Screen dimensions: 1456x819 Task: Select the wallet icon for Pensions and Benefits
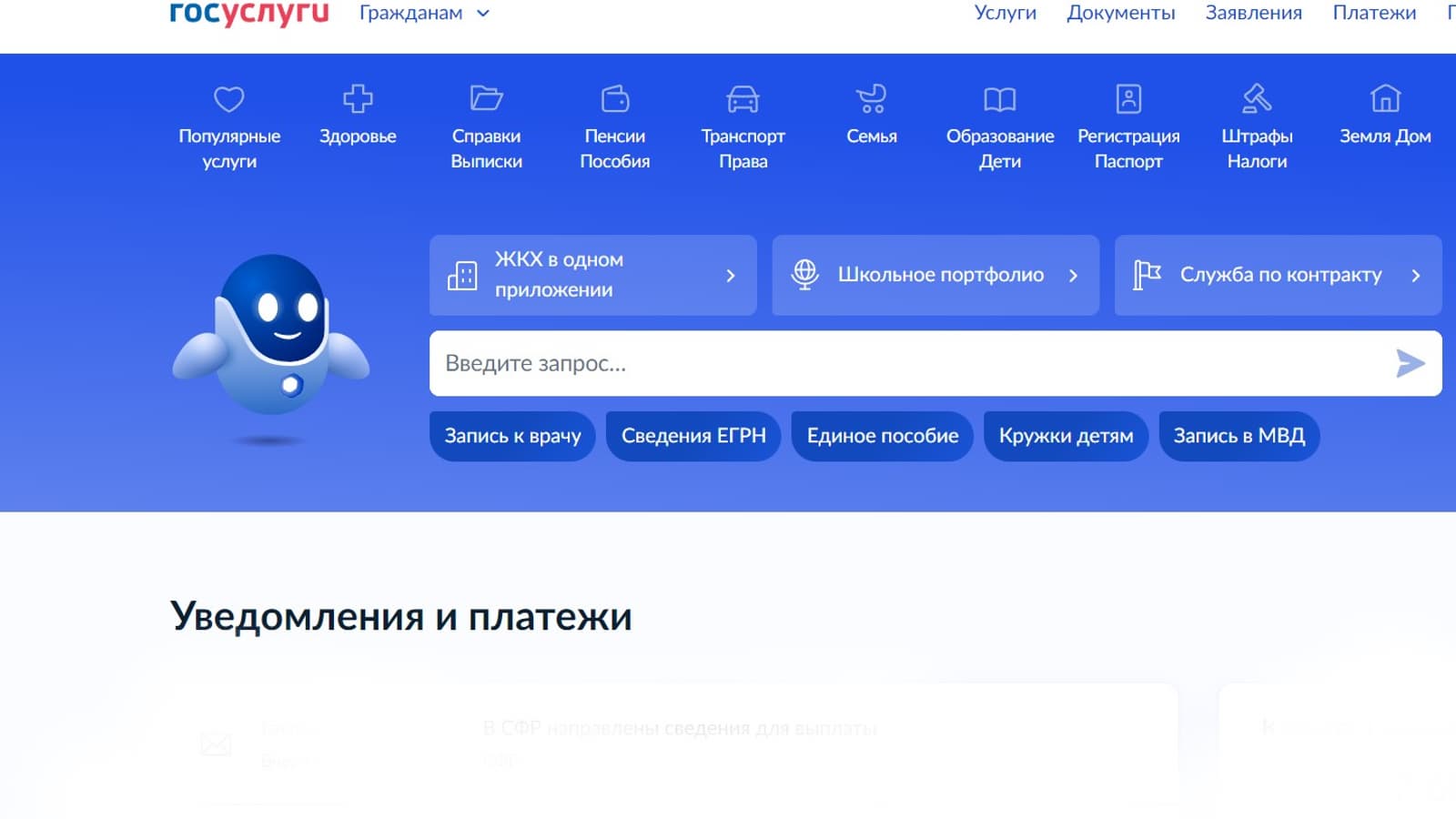(615, 98)
